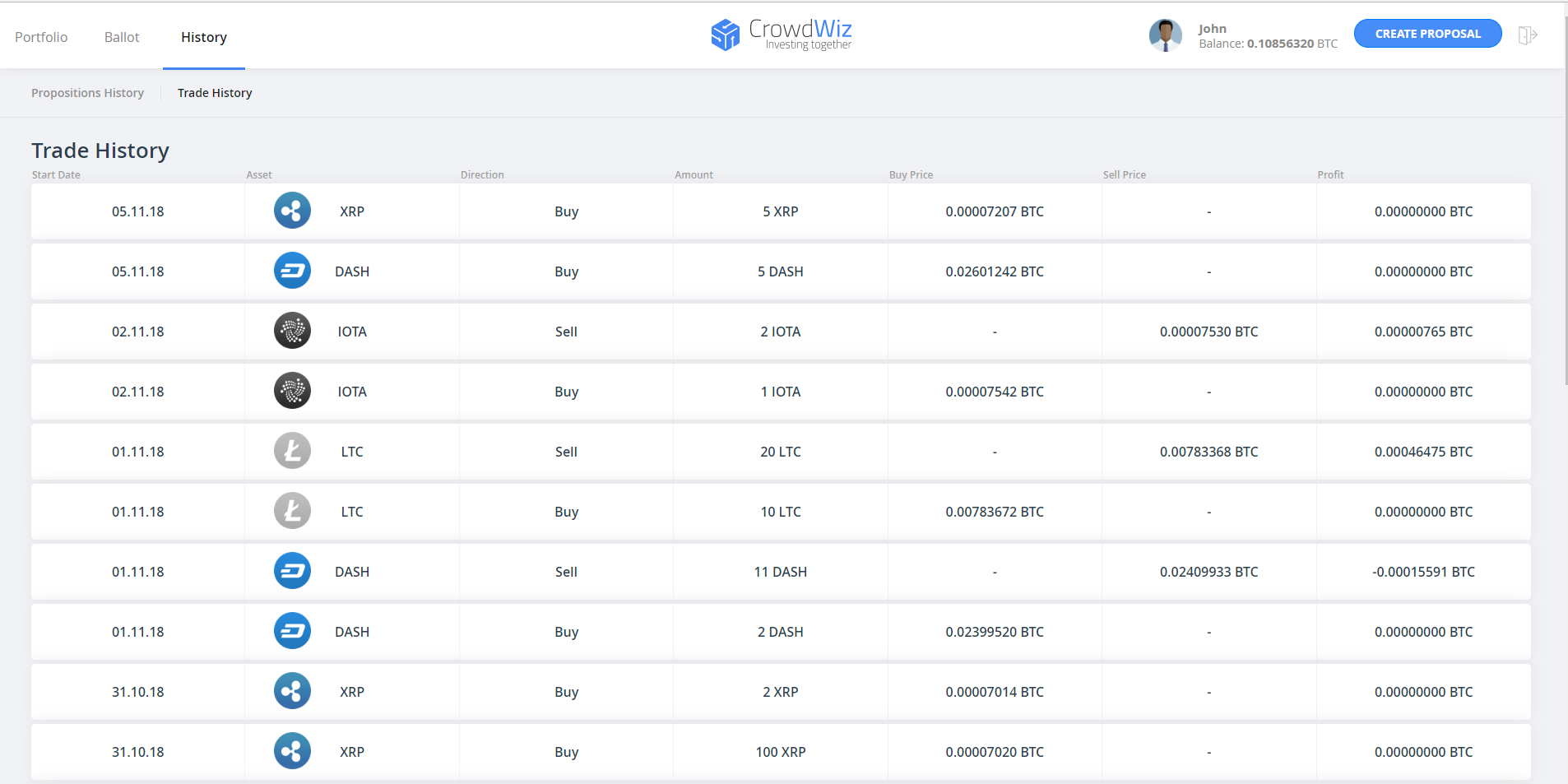Click the CrowdWiz cube logo
1568x784 pixels.
725,35
